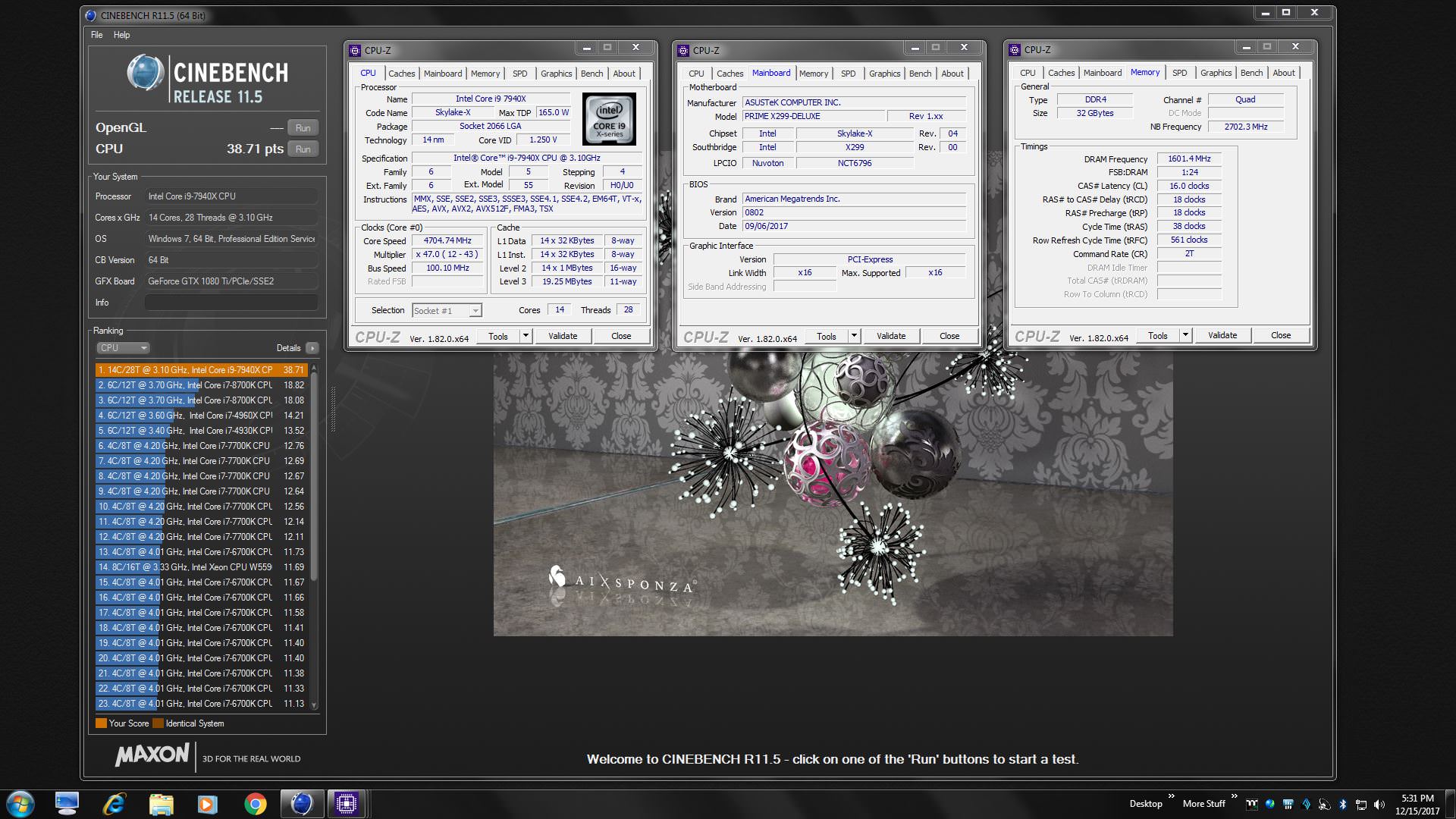This screenshot has width=1456, height=819.
Task: Open the ranking CPU dropdown
Action: (x=123, y=348)
